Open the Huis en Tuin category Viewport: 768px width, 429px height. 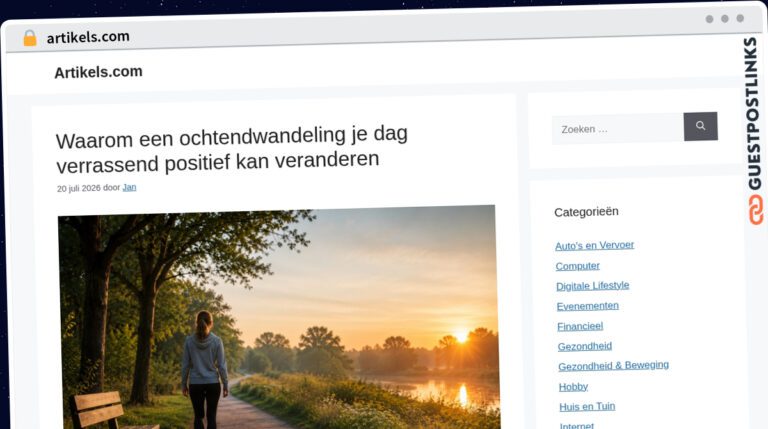(x=587, y=406)
